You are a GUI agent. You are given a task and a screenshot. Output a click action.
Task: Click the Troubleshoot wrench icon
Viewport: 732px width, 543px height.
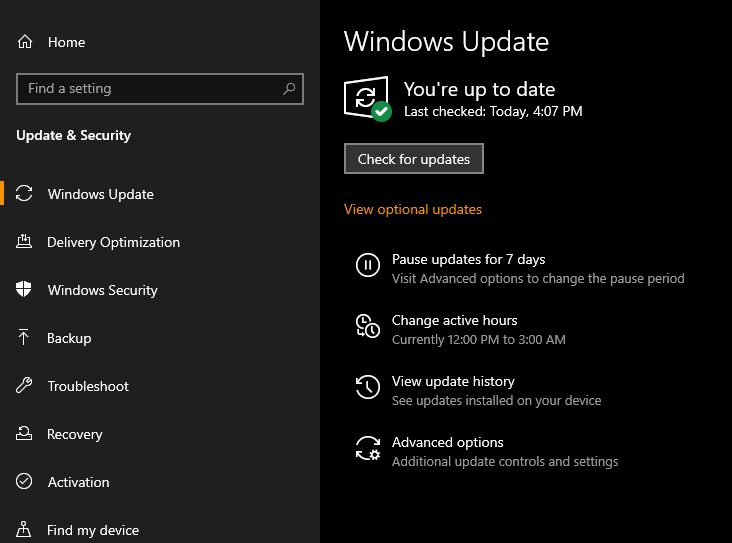(25, 386)
